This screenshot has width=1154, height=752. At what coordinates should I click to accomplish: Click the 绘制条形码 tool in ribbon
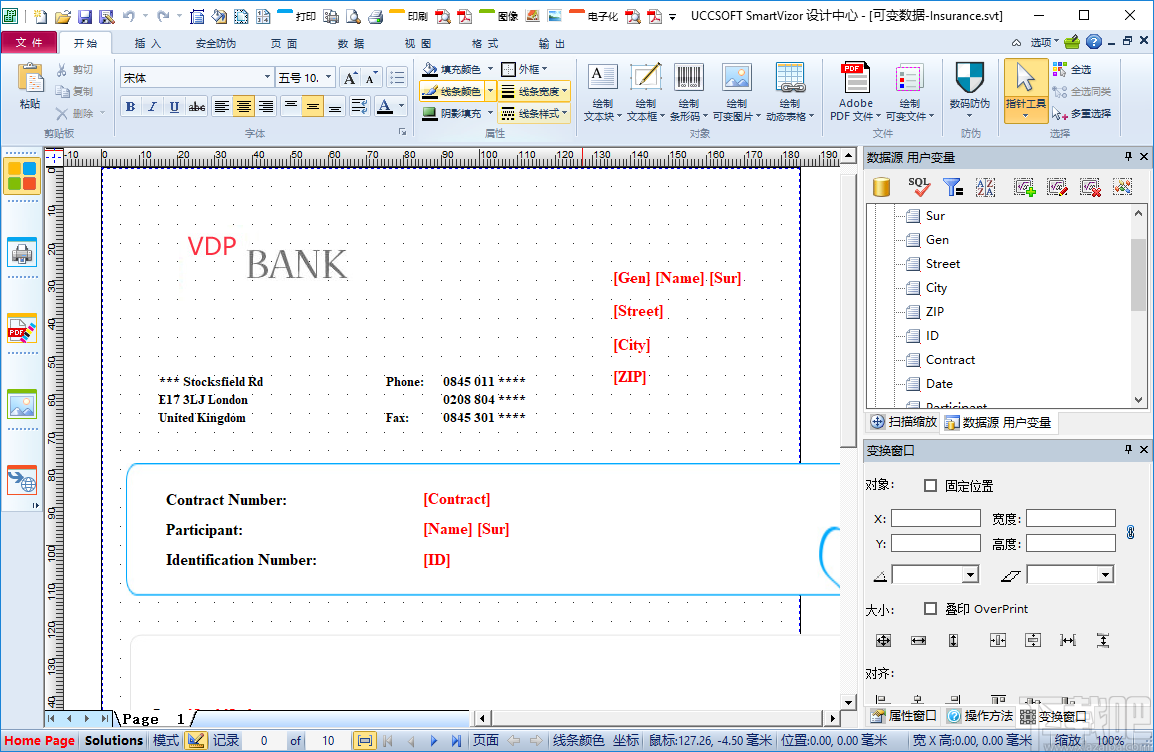pos(688,85)
